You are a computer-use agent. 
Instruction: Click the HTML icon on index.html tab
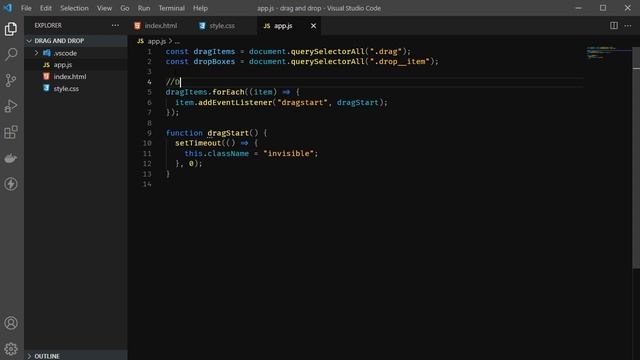(x=137, y=26)
